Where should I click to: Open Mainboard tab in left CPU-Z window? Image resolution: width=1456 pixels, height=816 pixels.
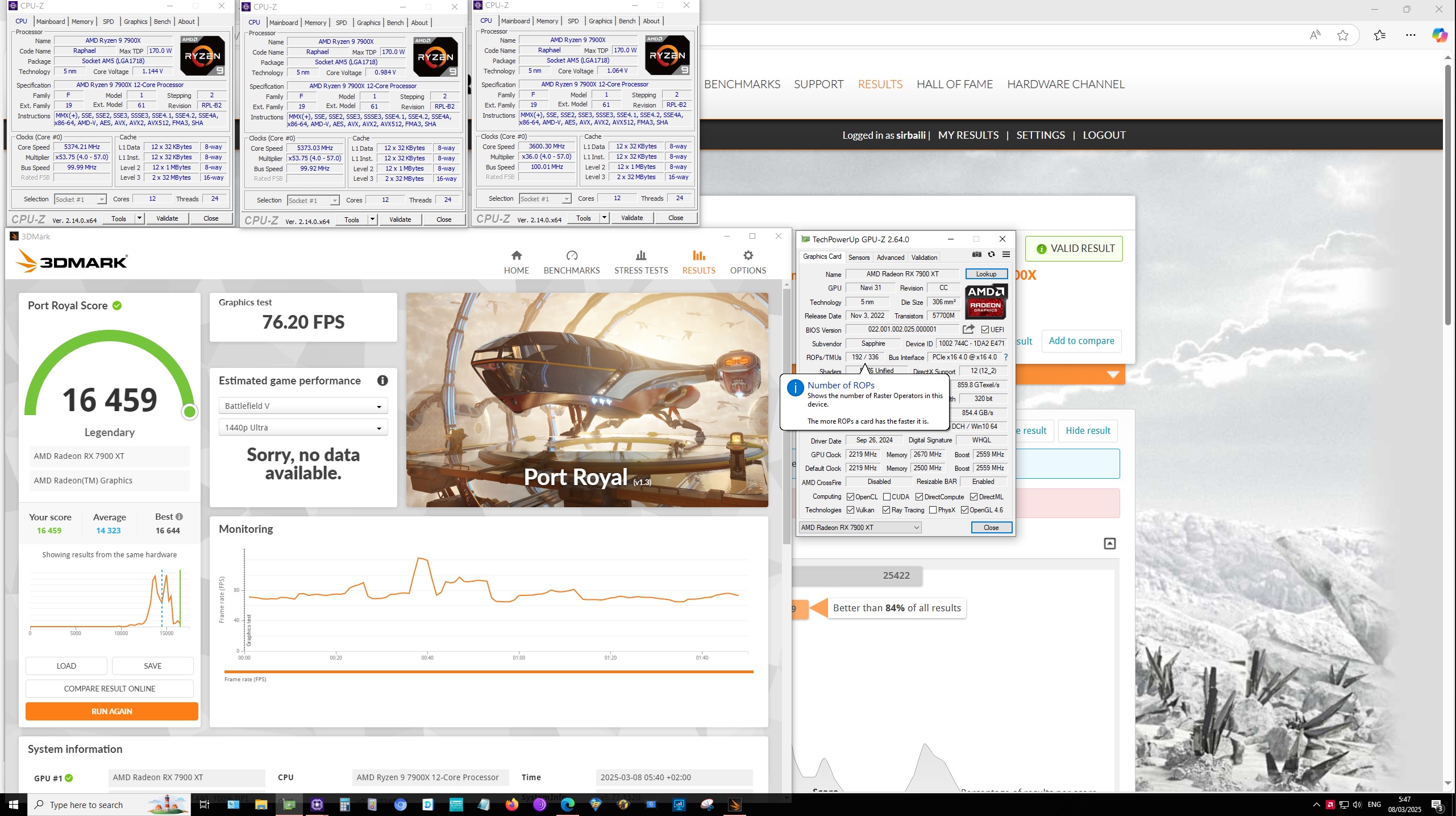coord(51,22)
